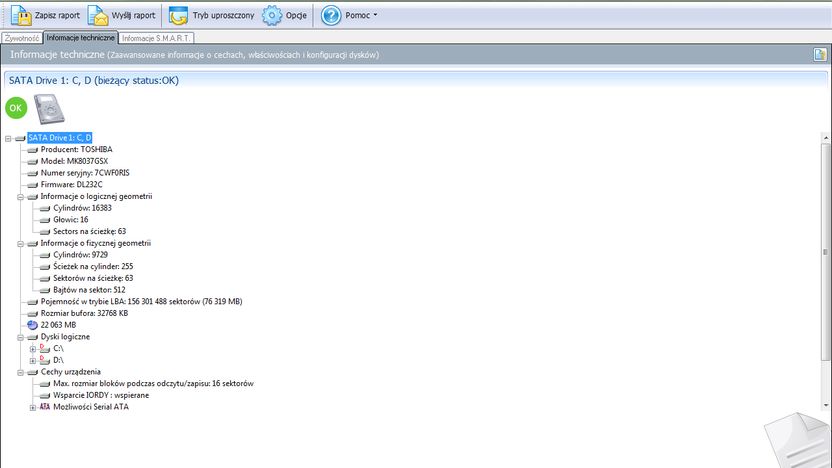Click the icon beside Numer seryjny row
The width and height of the screenshot is (832, 468).
32,173
